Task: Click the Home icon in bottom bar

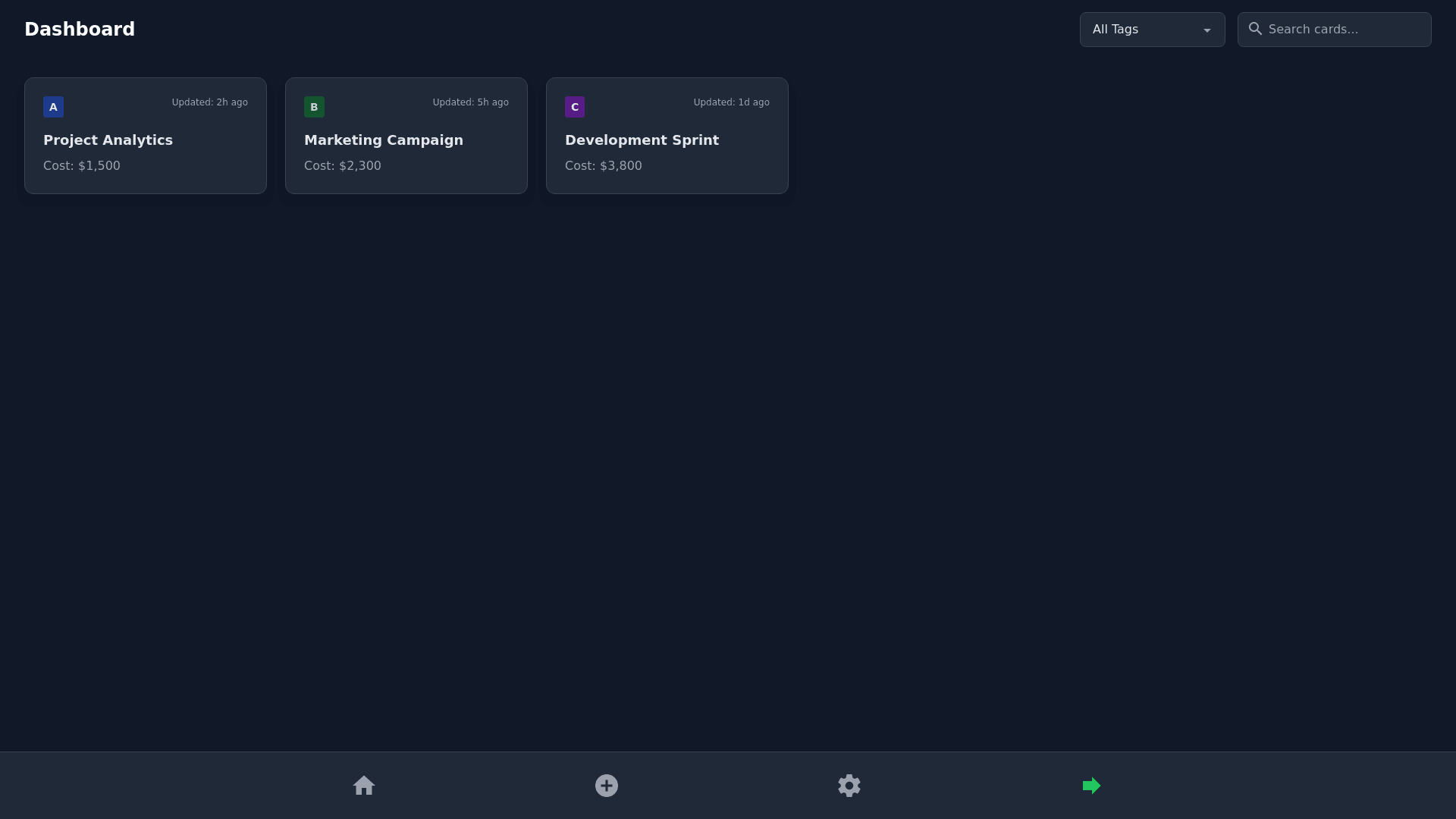Action: tap(364, 786)
